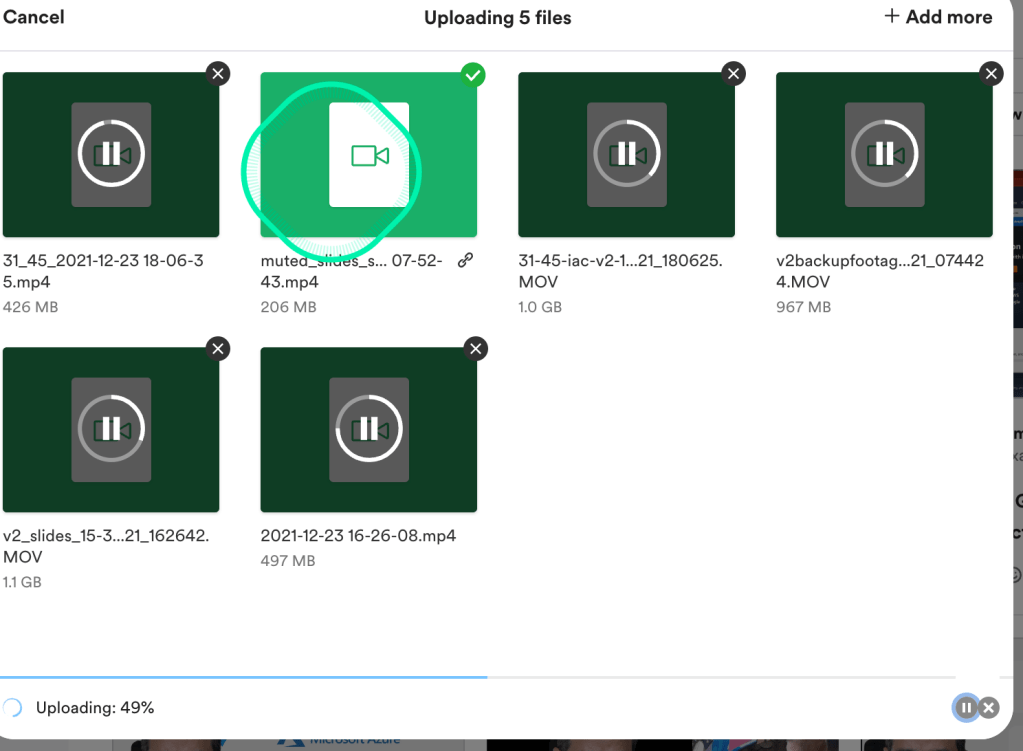Click file name 31-45-iac-v2-1...21_180625.MOV
Screen dimensions: 1023x751
tap(620, 271)
